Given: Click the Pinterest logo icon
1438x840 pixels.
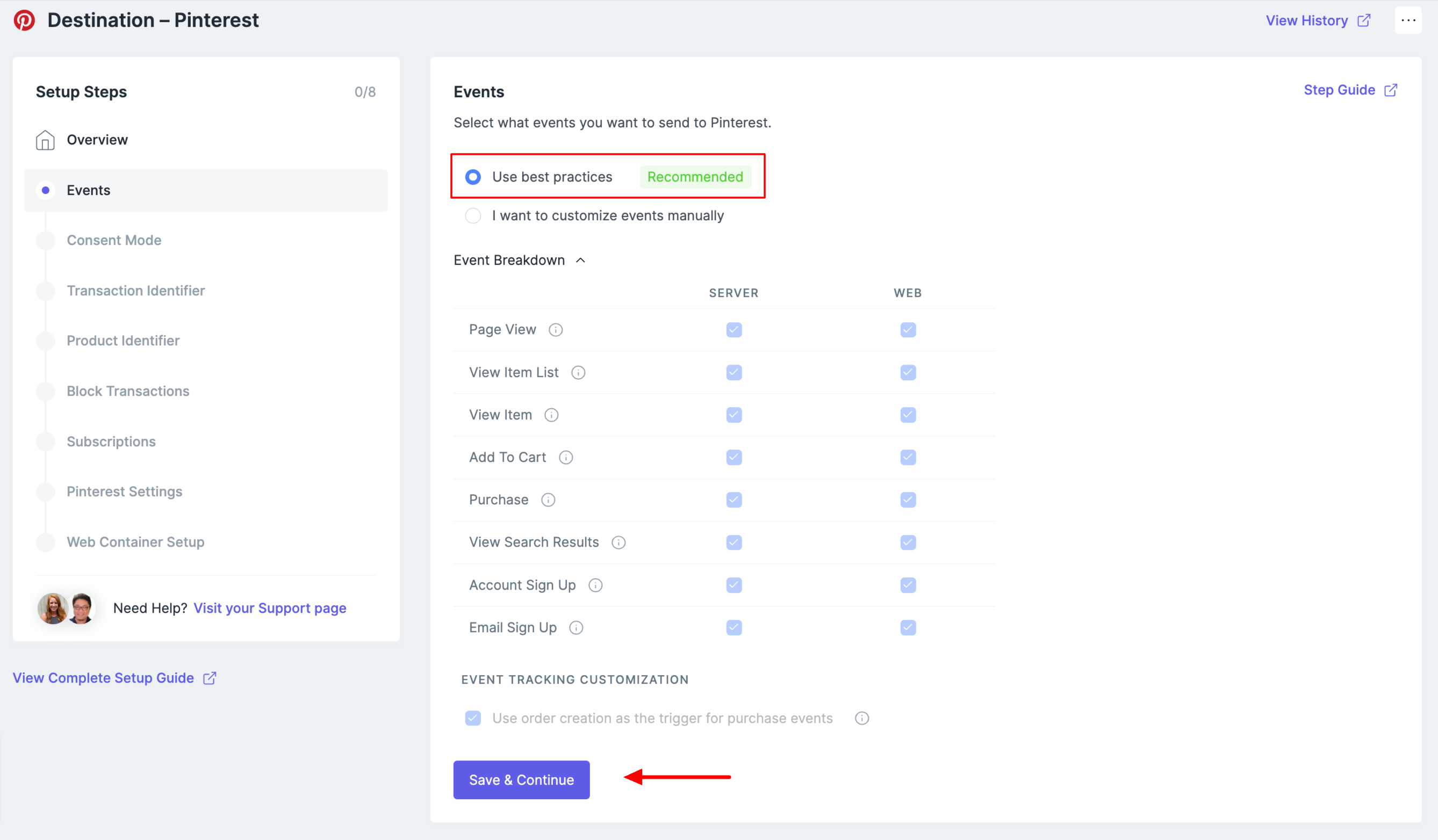Looking at the screenshot, I should pyautogui.click(x=24, y=20).
